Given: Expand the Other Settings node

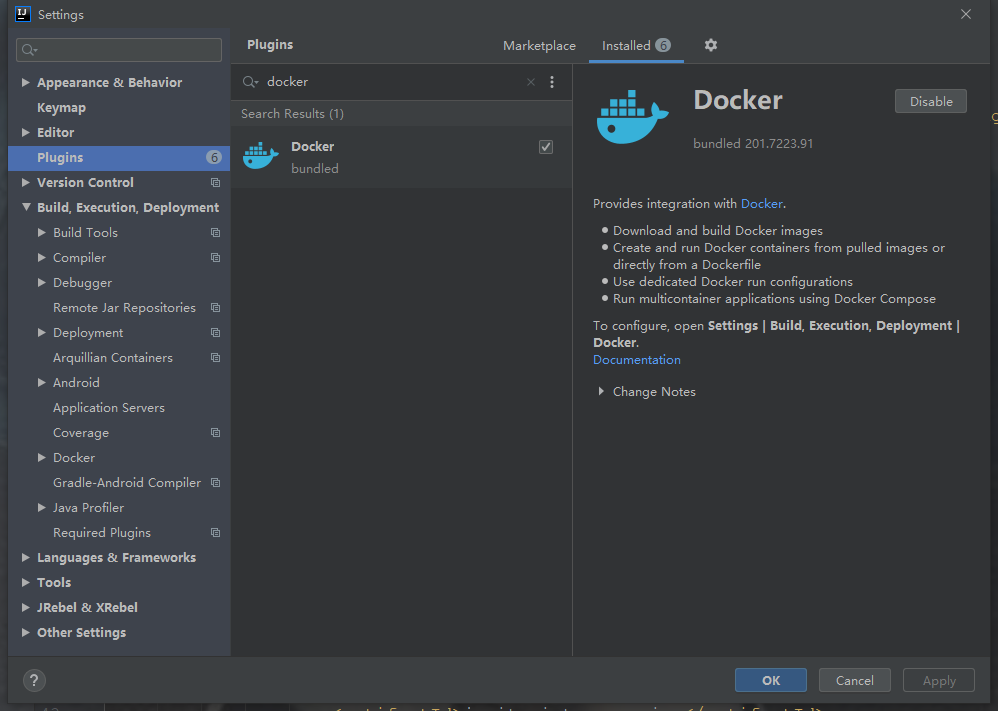Looking at the screenshot, I should click(25, 632).
